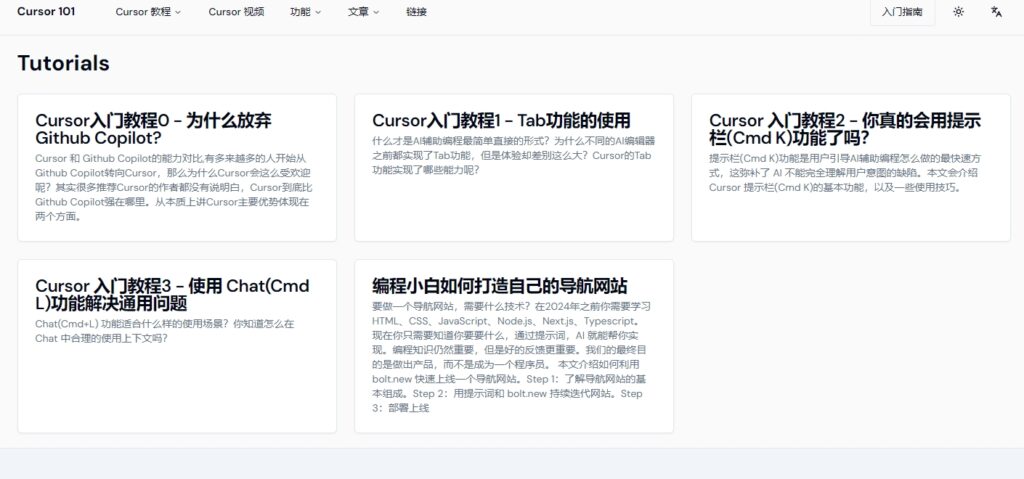Toggle the light/dark theme sun icon
The height and width of the screenshot is (479, 1024).
[x=958, y=12]
